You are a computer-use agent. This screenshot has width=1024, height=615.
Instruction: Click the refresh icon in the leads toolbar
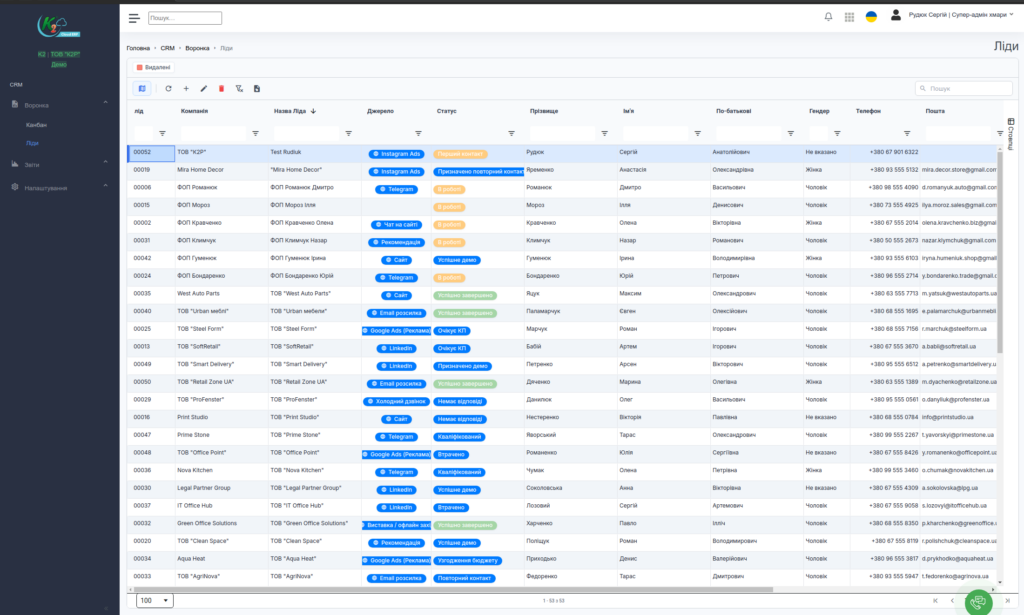(x=168, y=89)
